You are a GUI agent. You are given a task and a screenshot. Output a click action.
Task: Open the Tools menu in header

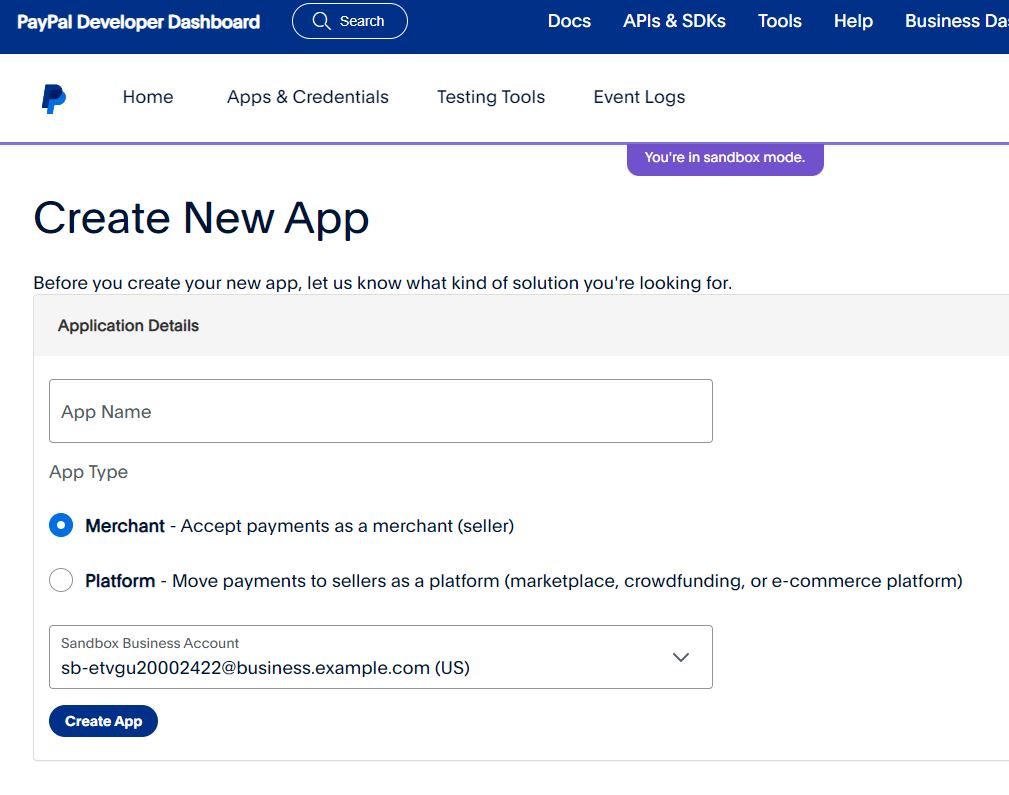(779, 21)
